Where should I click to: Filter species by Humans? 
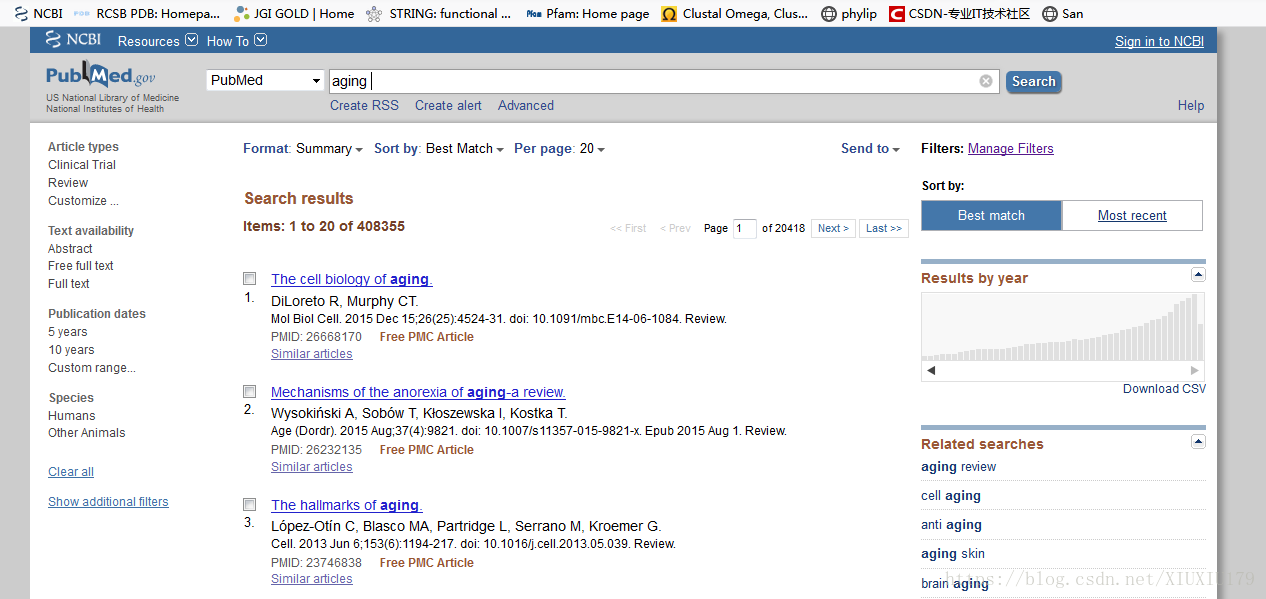[72, 416]
